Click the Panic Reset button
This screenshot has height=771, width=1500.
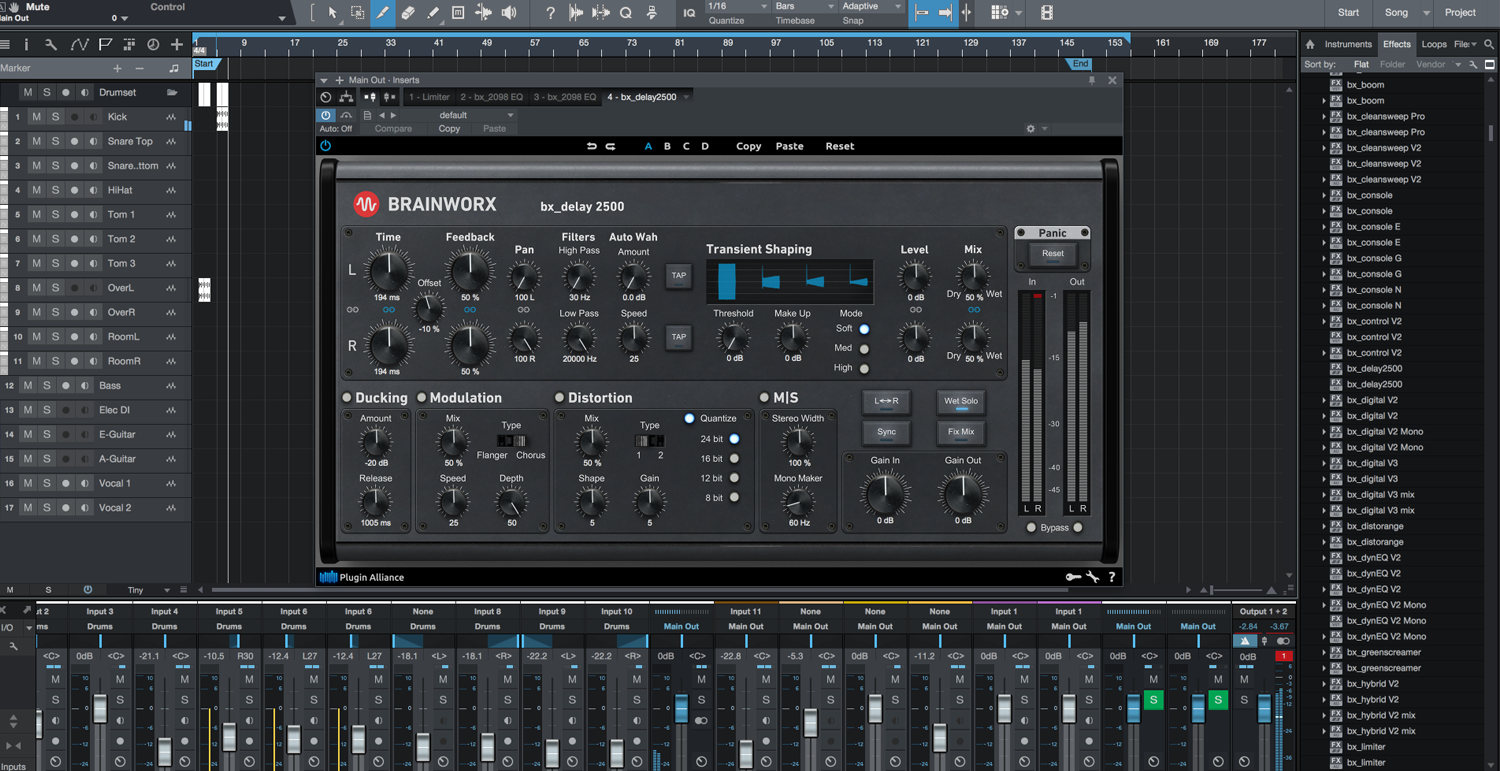point(1052,254)
